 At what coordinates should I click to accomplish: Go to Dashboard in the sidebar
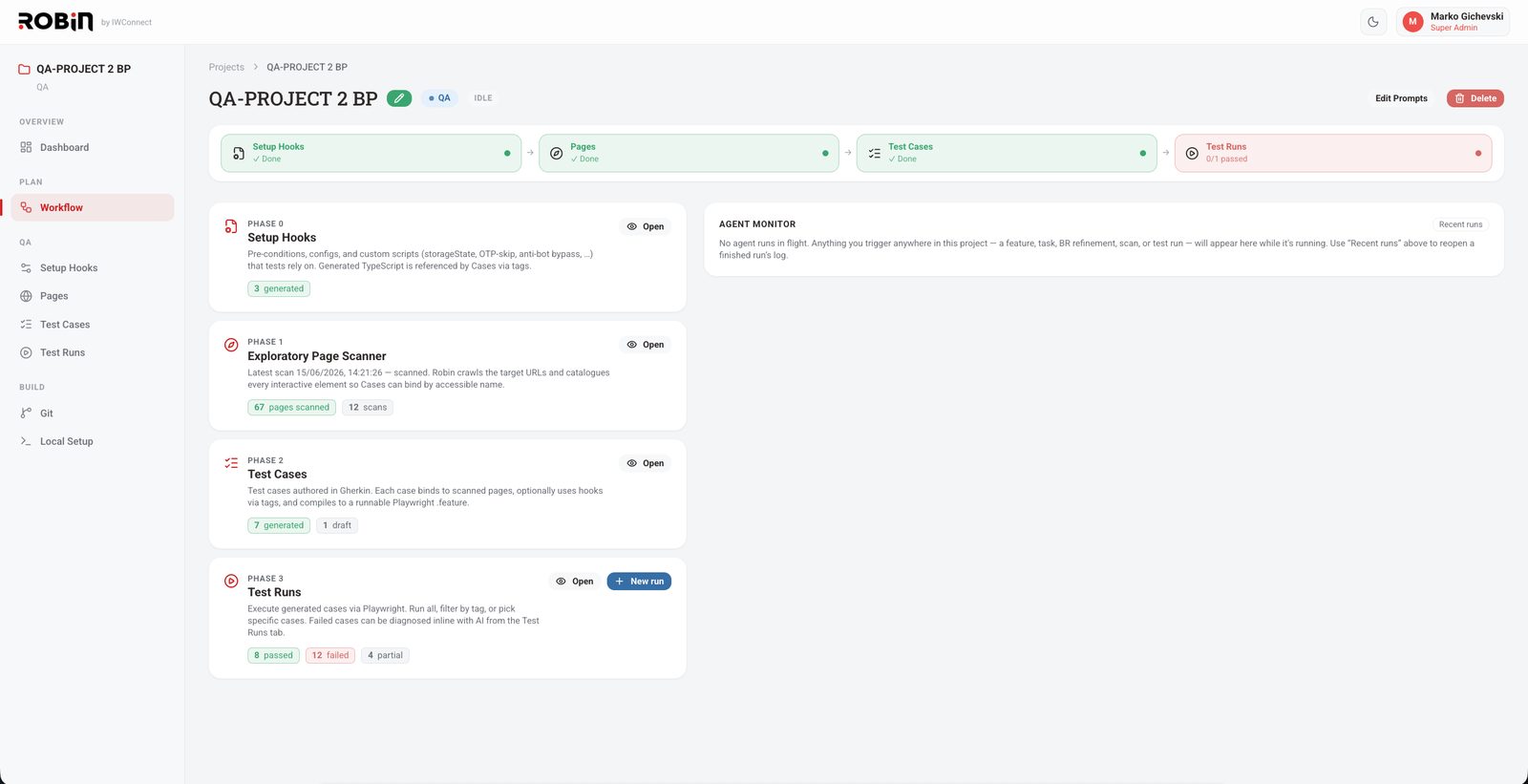click(x=93, y=147)
